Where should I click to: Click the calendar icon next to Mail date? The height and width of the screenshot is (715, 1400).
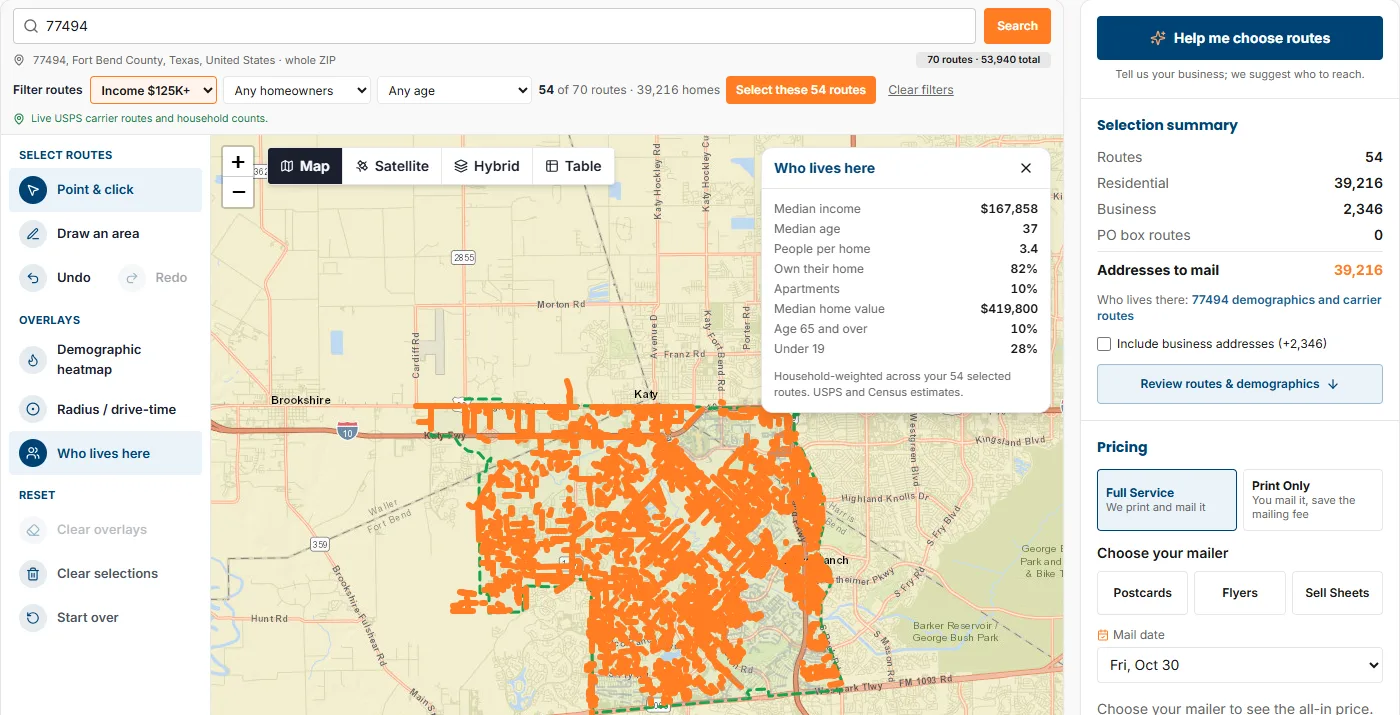click(1103, 635)
